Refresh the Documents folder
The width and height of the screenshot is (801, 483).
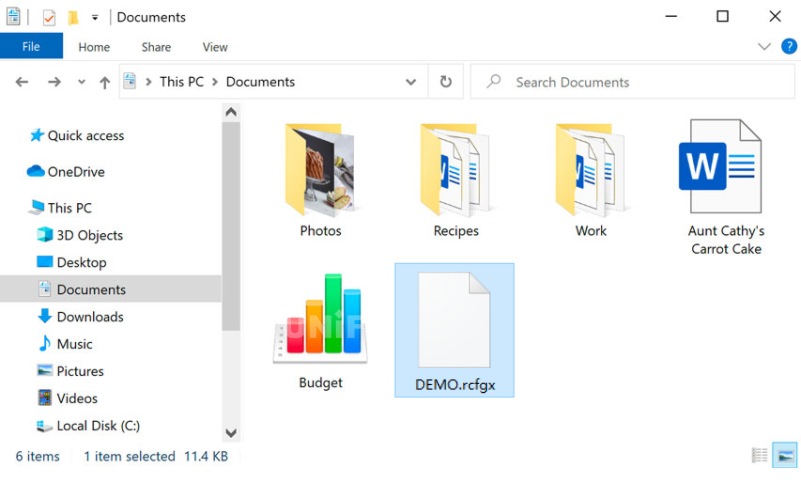[445, 82]
